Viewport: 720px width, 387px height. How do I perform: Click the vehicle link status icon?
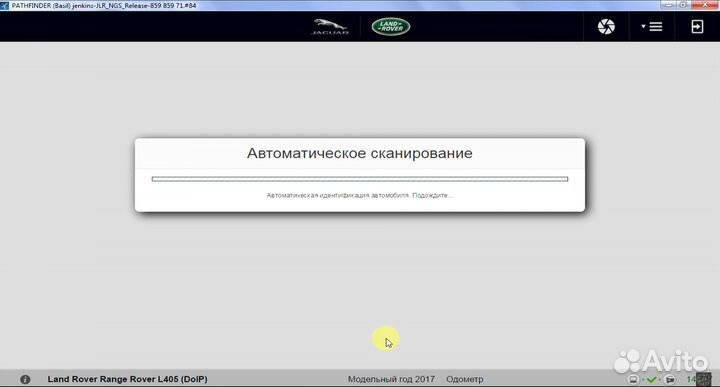pos(670,380)
